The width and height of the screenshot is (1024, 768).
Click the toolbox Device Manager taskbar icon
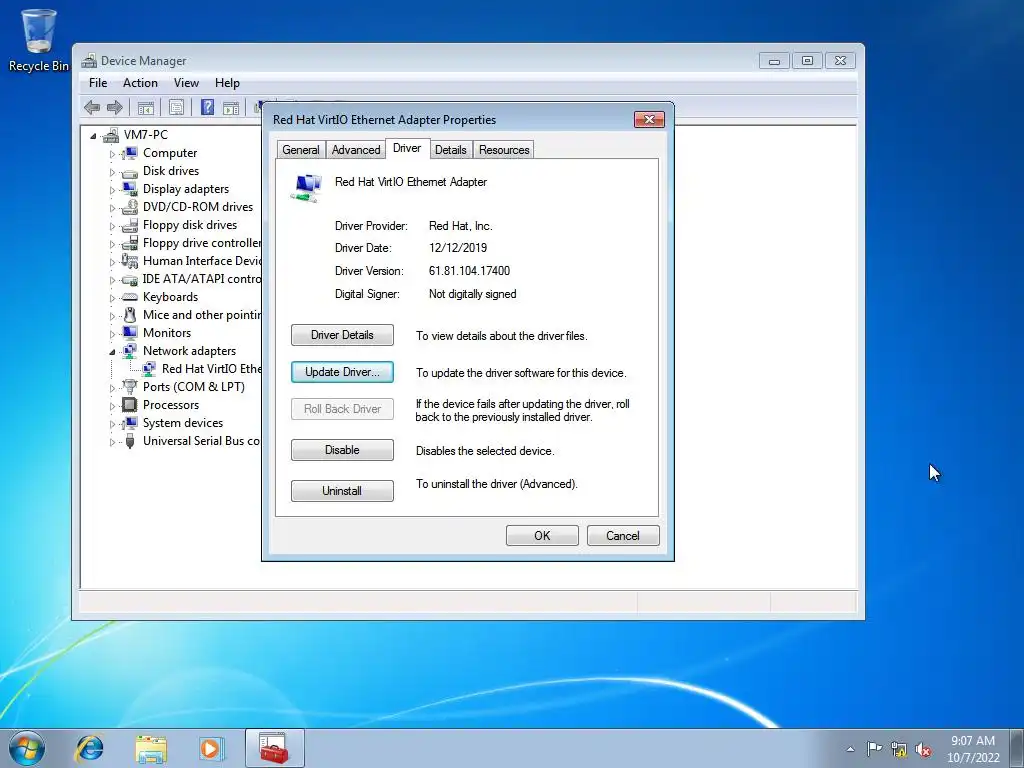pos(274,748)
